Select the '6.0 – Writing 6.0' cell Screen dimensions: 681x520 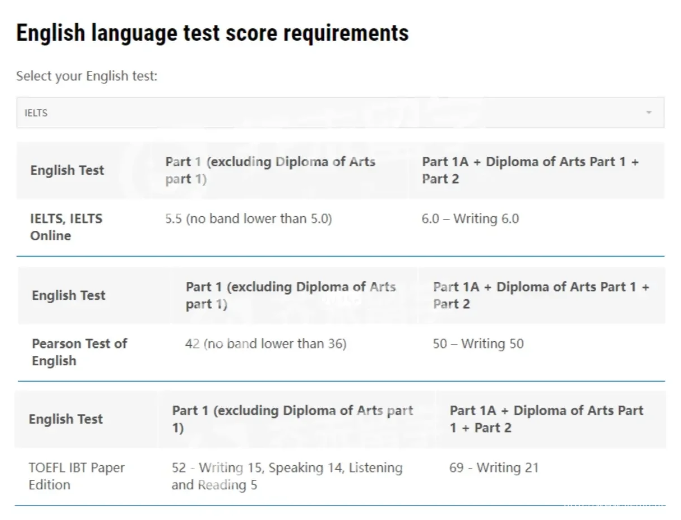470,218
